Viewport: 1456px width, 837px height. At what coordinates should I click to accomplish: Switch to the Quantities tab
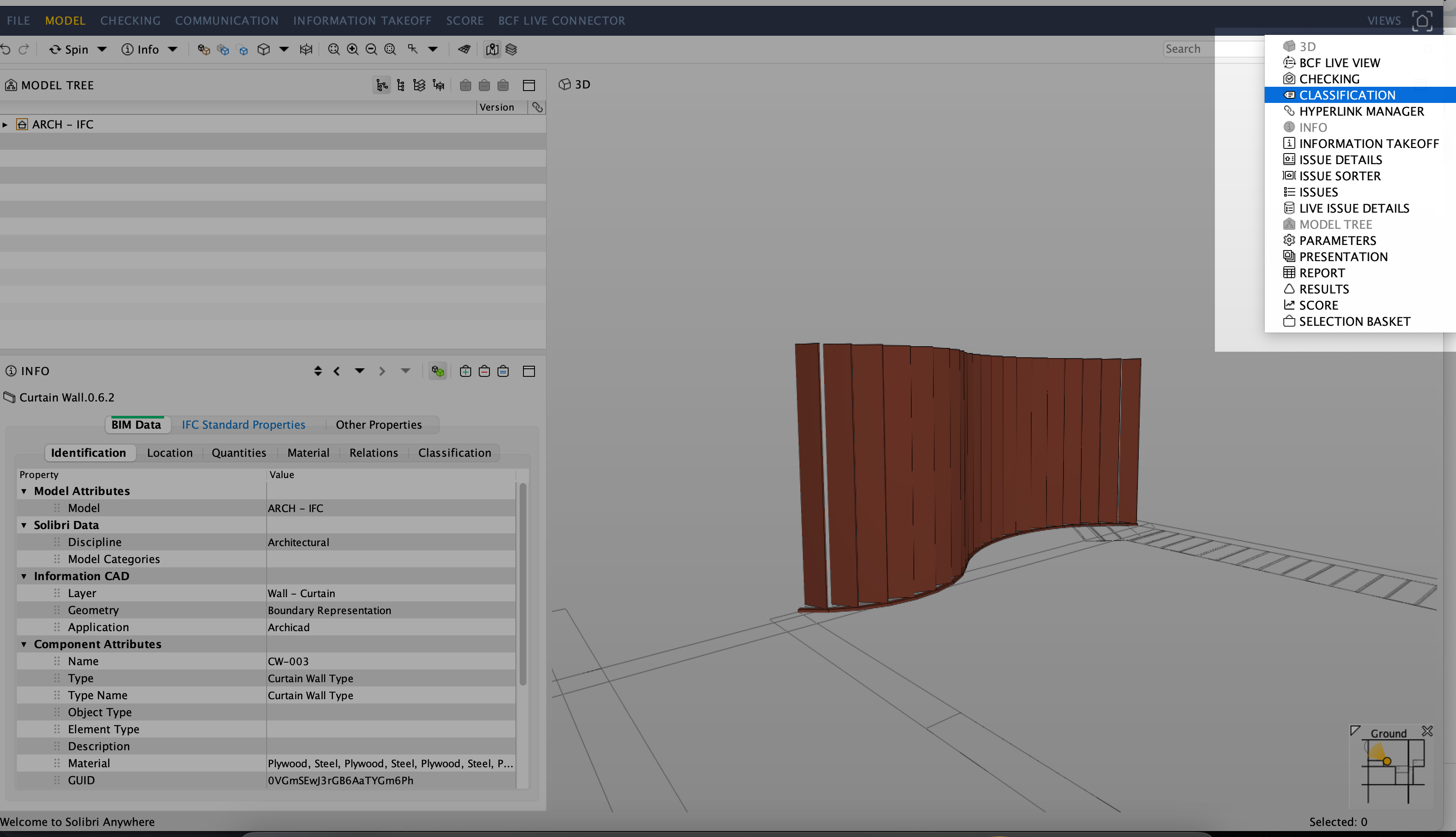[239, 453]
